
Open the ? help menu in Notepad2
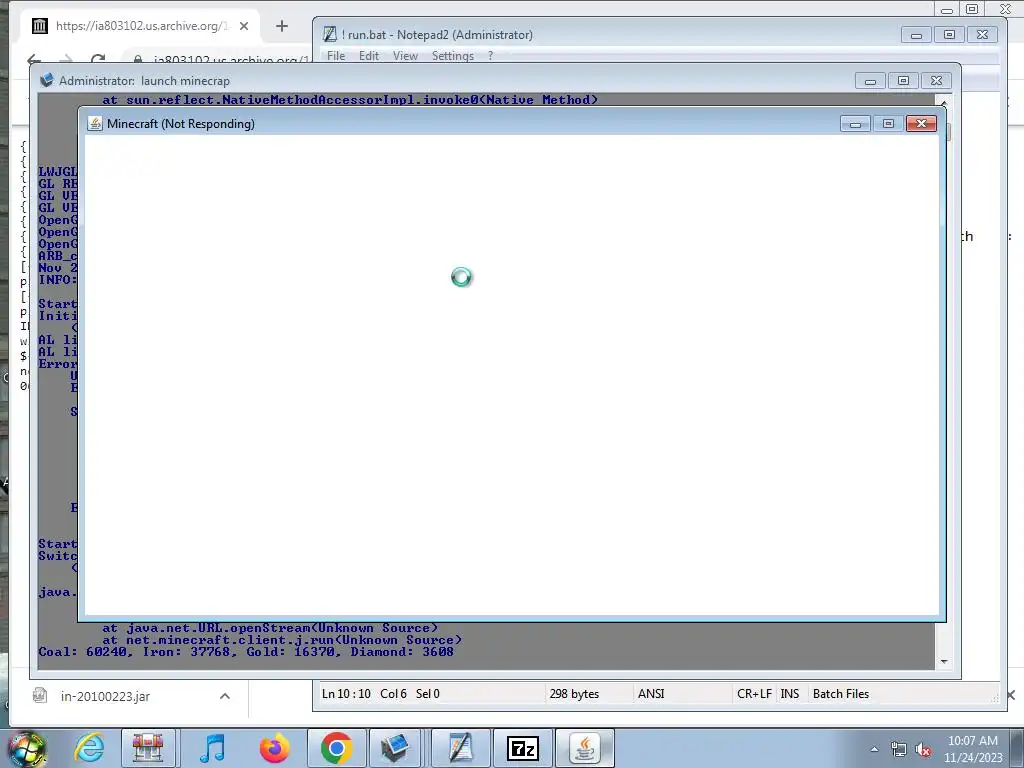pyautogui.click(x=490, y=56)
